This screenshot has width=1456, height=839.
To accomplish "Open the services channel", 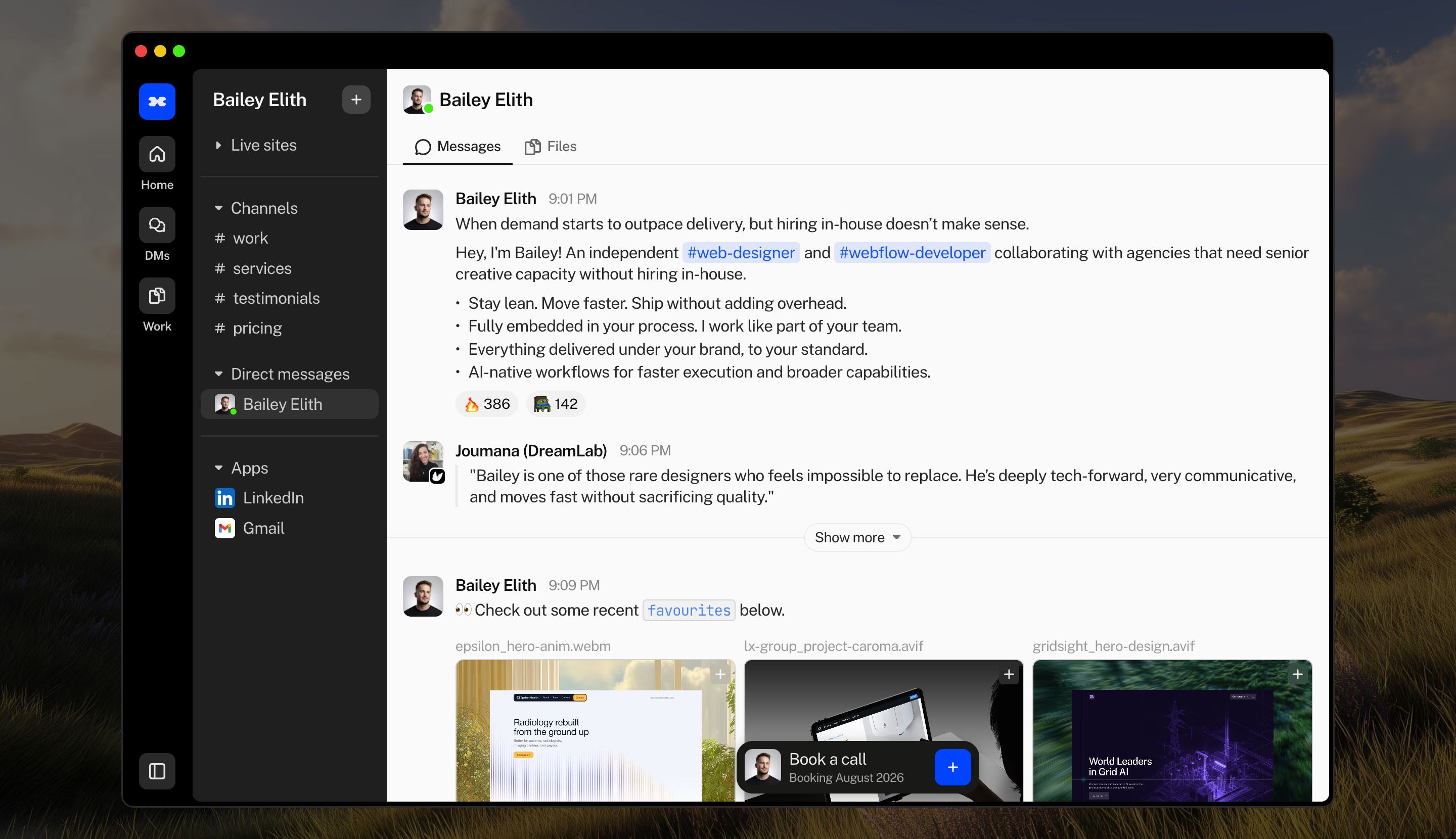I will pyautogui.click(x=289, y=268).
